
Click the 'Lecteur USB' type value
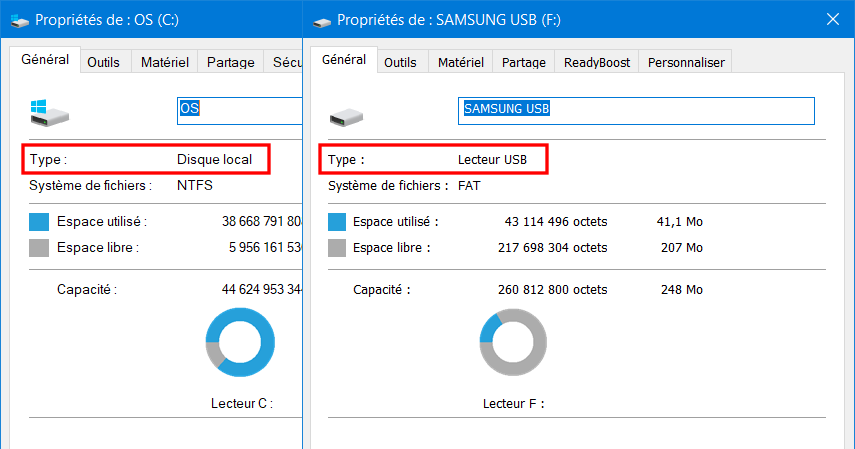click(492, 160)
